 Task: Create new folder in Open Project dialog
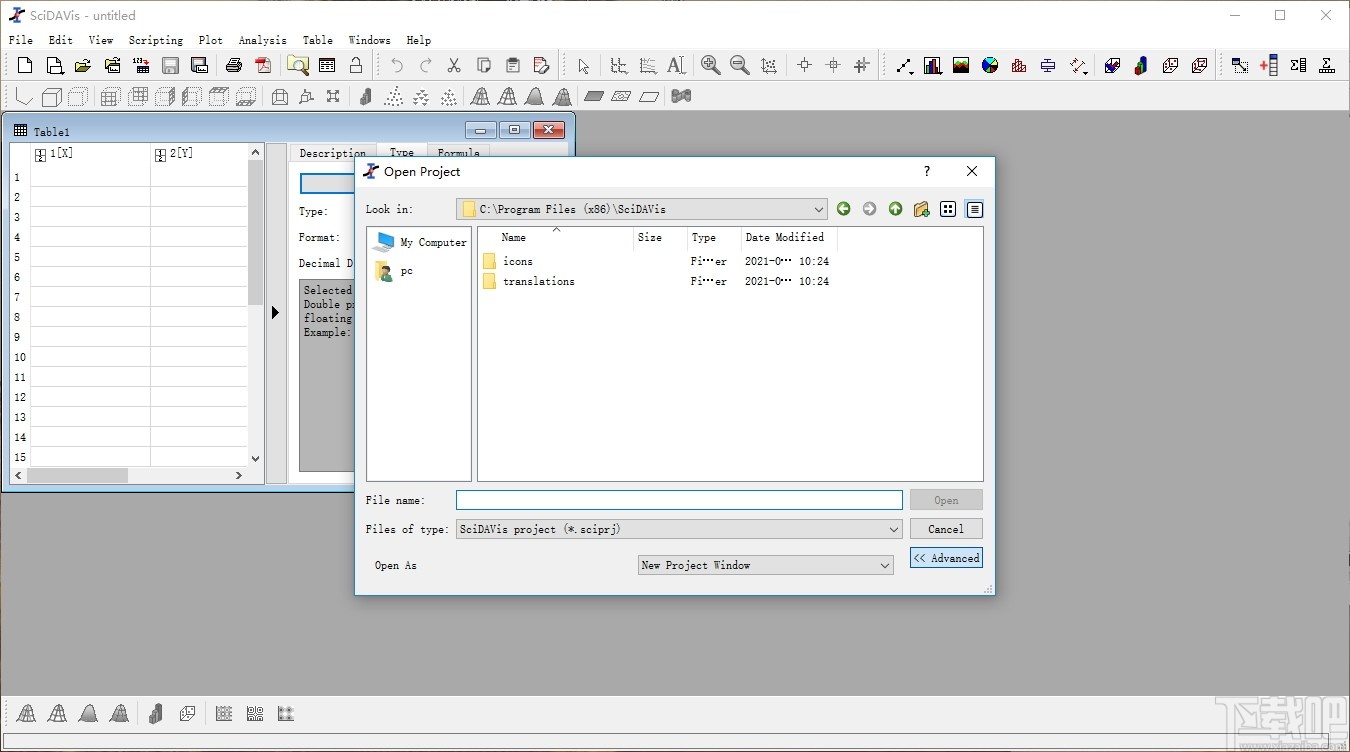(921, 209)
